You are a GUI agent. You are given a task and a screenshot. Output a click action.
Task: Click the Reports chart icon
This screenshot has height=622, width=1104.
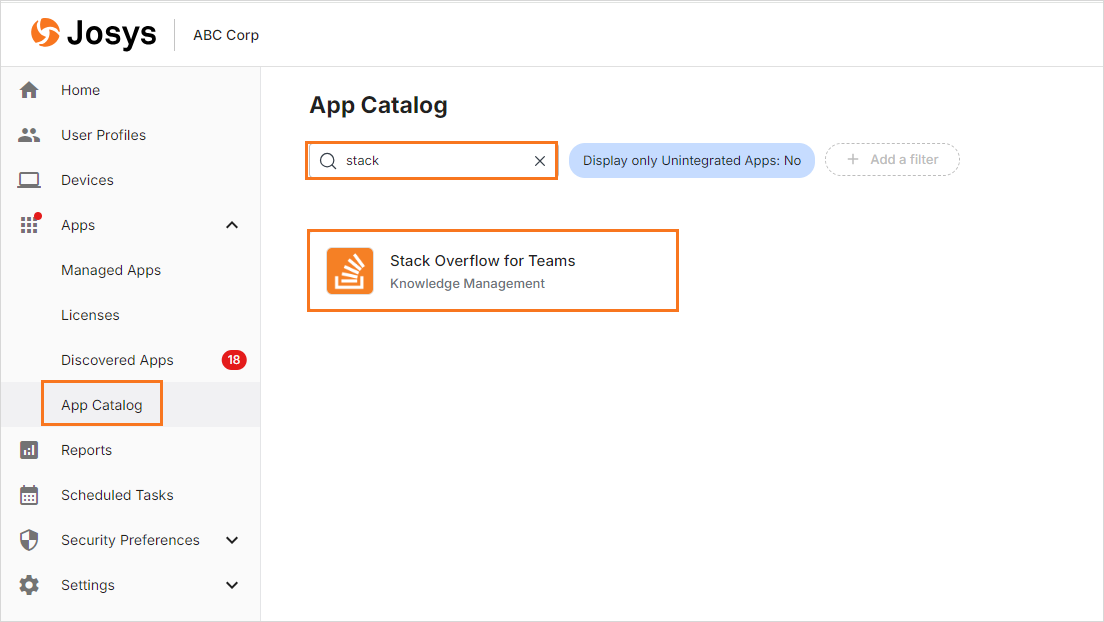click(29, 450)
